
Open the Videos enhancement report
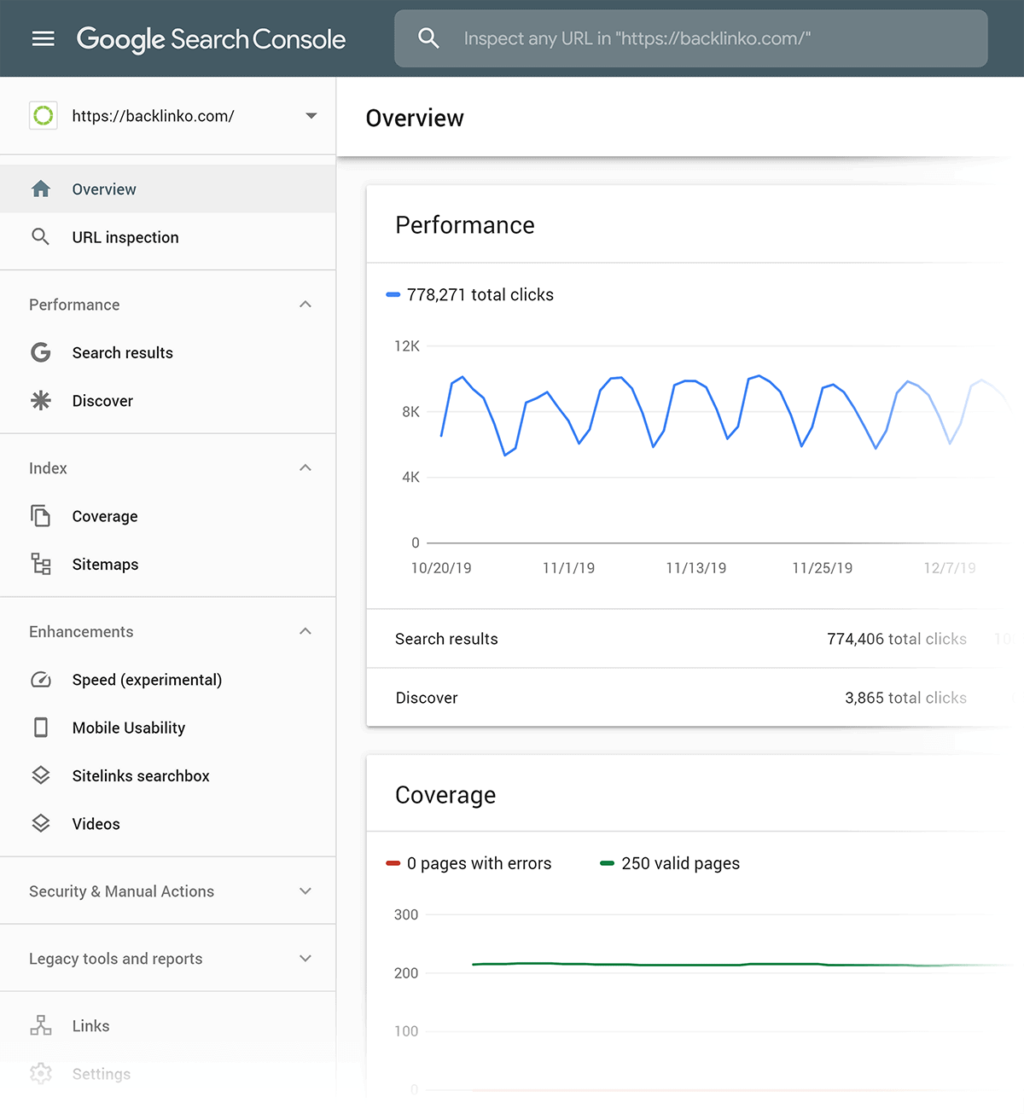(x=96, y=824)
